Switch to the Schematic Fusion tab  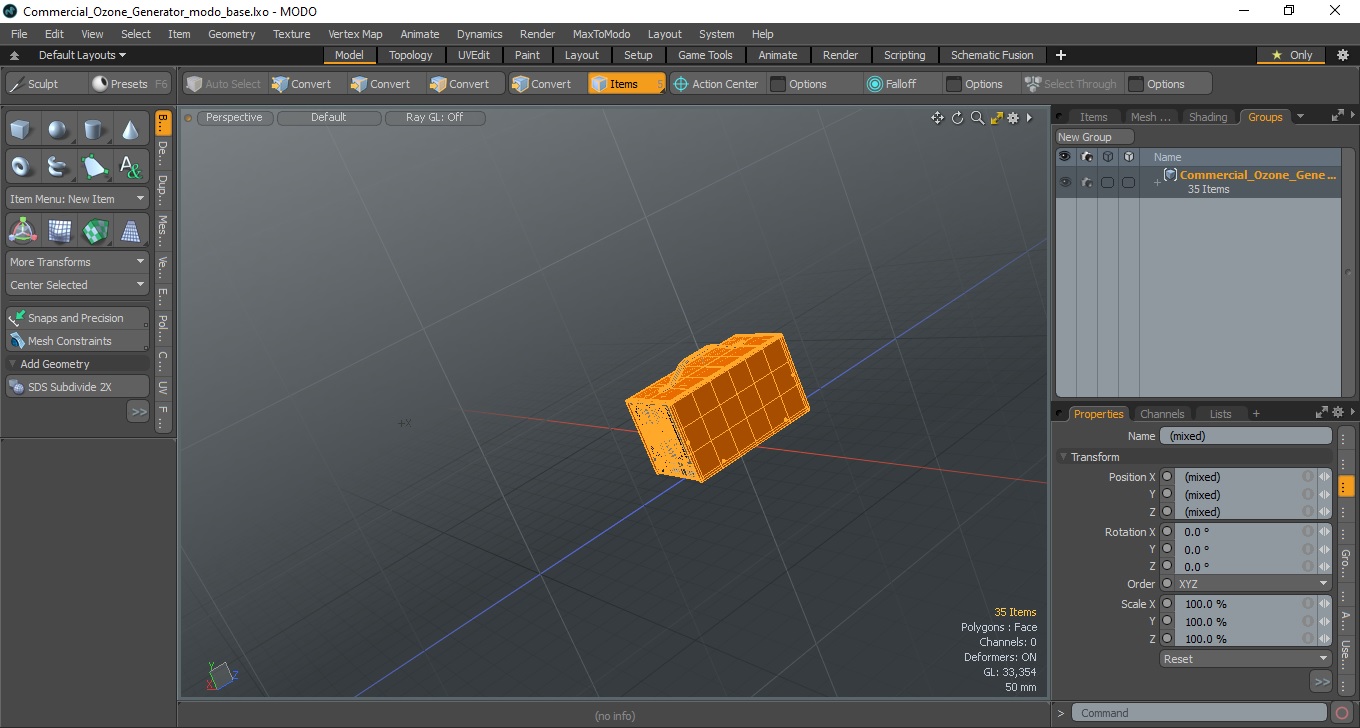(x=992, y=55)
